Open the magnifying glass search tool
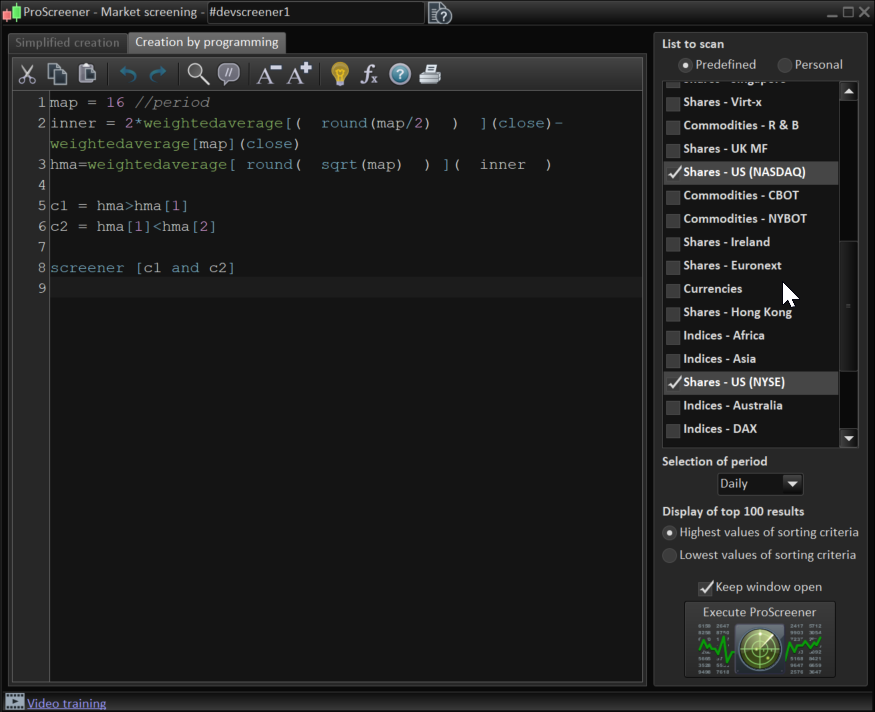875x712 pixels. click(198, 74)
